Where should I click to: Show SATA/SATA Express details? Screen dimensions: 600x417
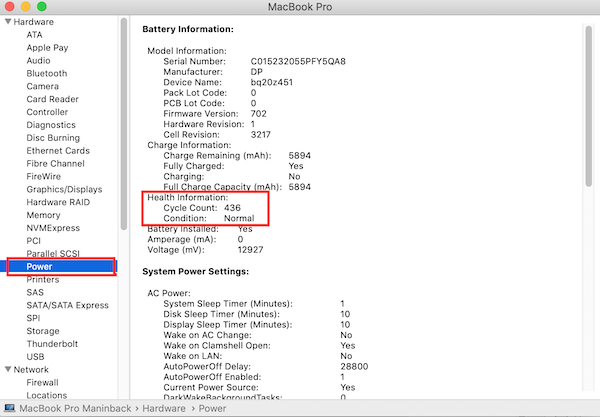(x=67, y=305)
